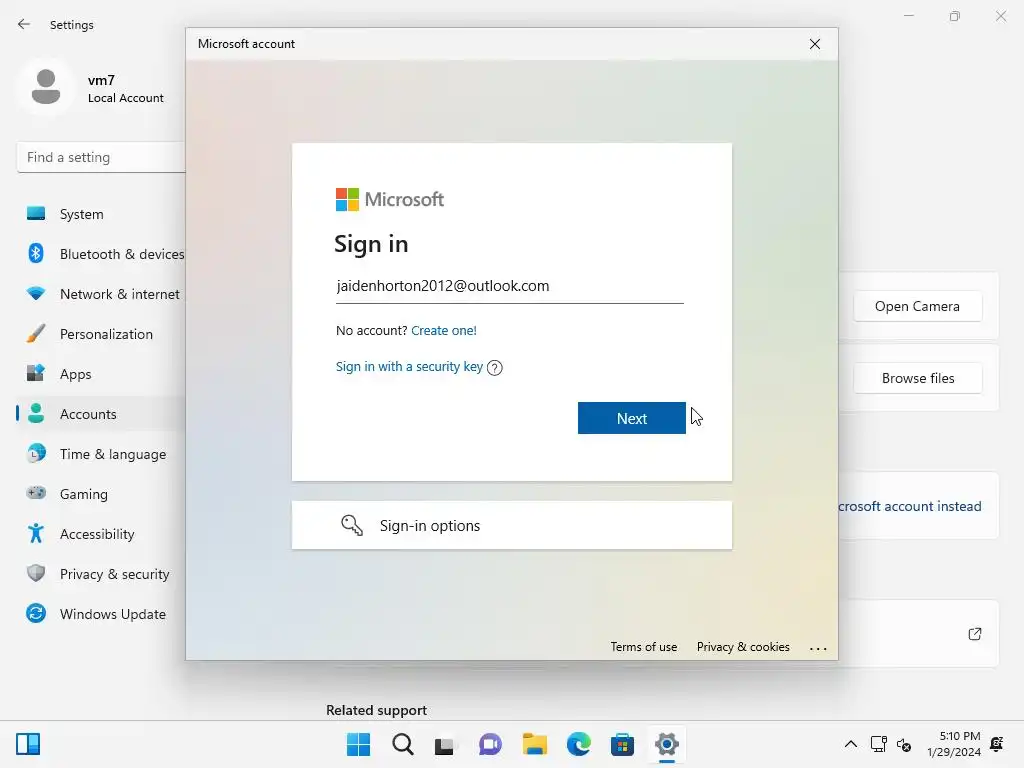Image resolution: width=1024 pixels, height=768 pixels.
Task: Open Microsoft Store from the taskbar
Action: click(622, 744)
